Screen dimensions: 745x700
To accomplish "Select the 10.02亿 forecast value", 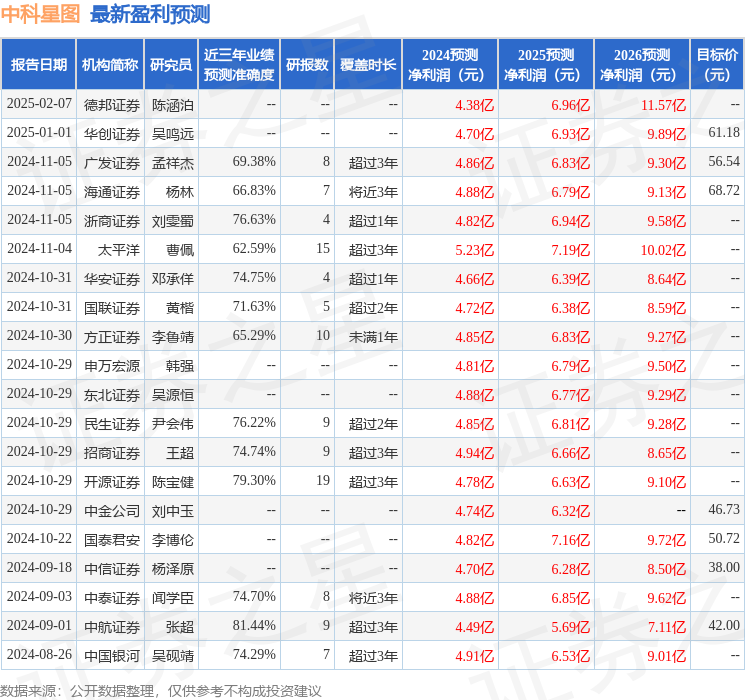I will coord(663,250).
